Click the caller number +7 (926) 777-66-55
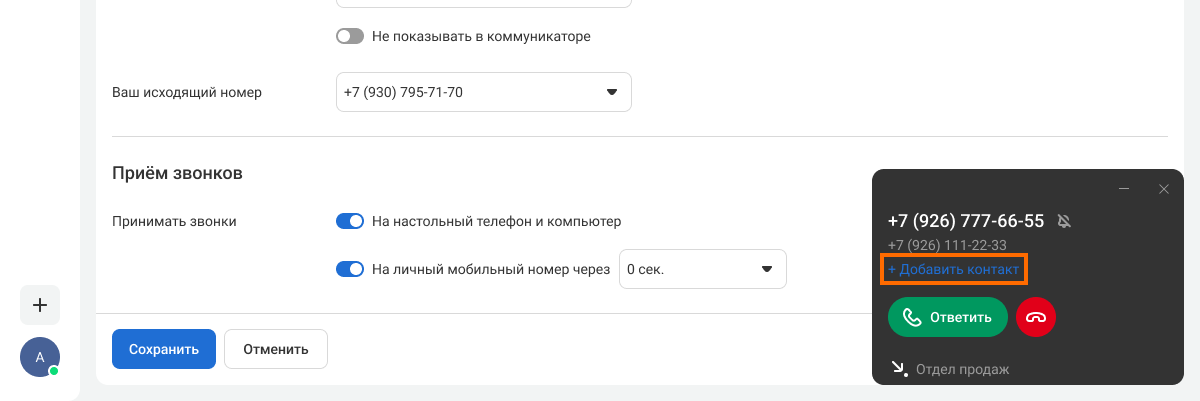Image resolution: width=1200 pixels, height=401 pixels. pyautogui.click(x=966, y=221)
